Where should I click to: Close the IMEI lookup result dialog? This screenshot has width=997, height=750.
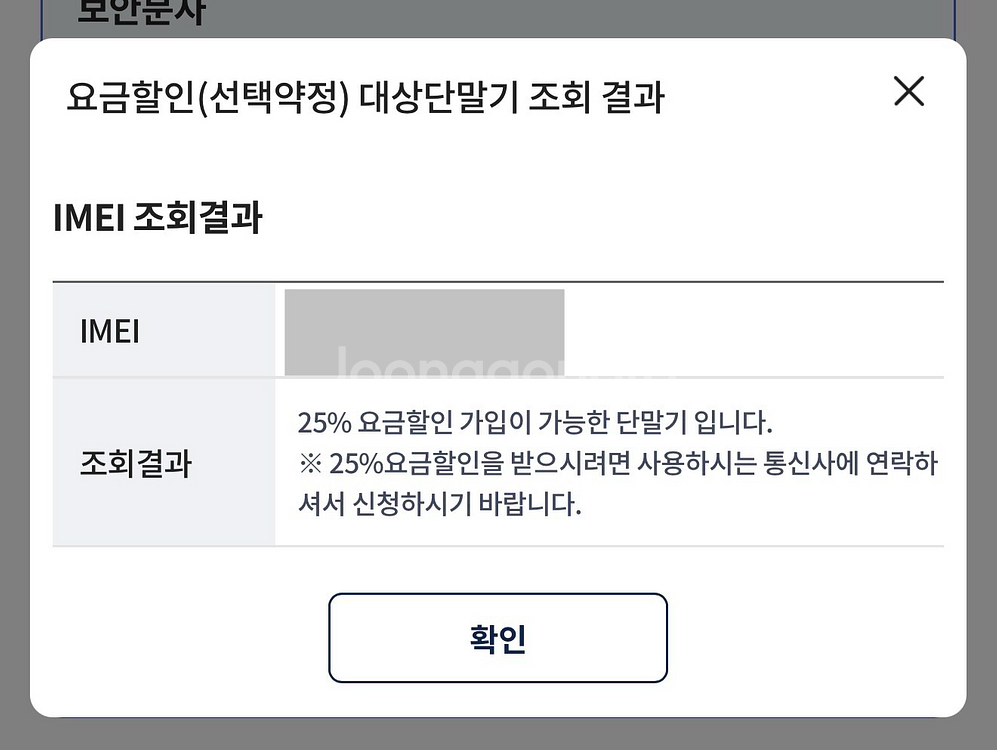(908, 92)
